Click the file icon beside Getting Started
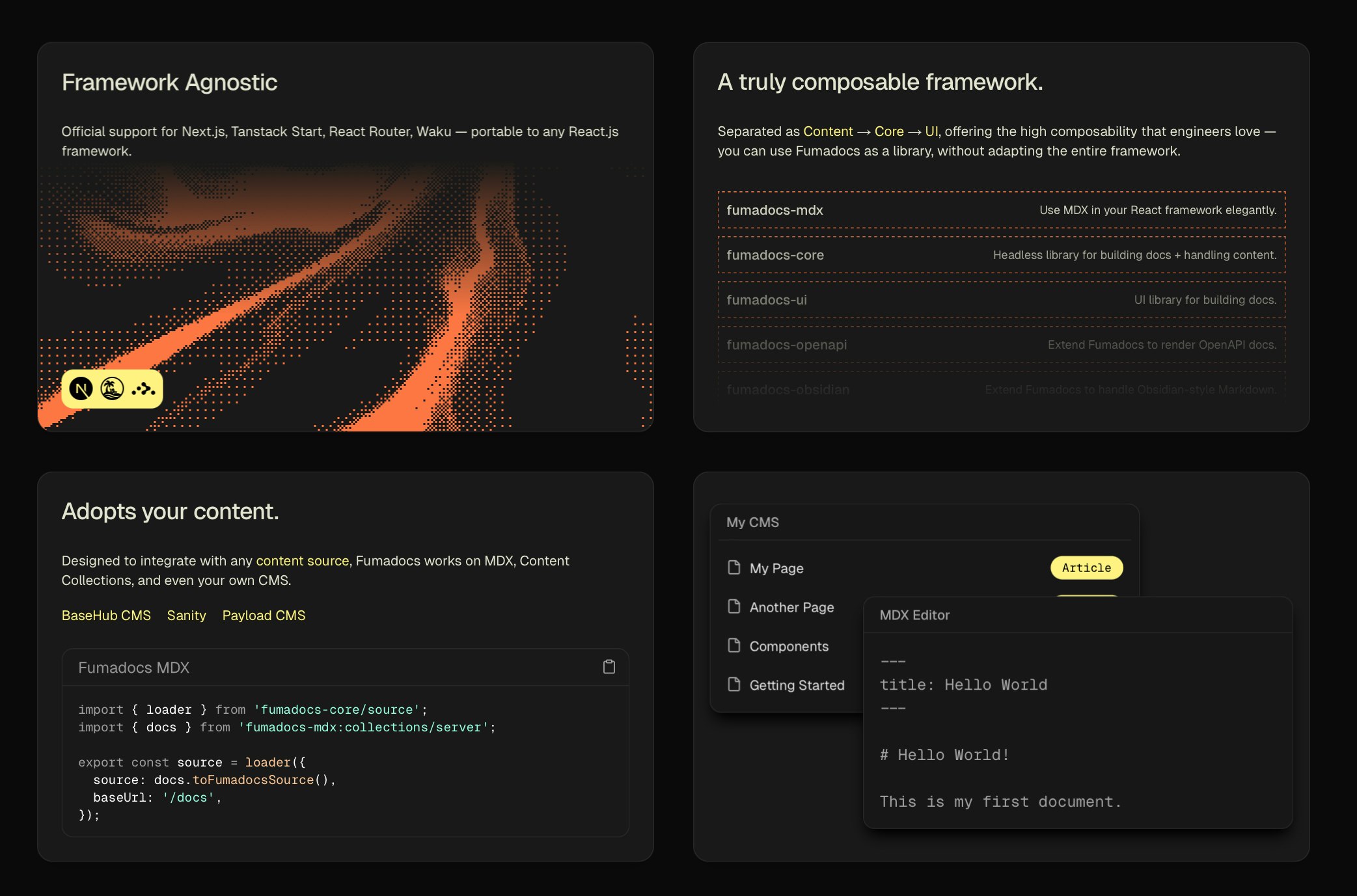Image resolution: width=1357 pixels, height=896 pixels. point(733,685)
